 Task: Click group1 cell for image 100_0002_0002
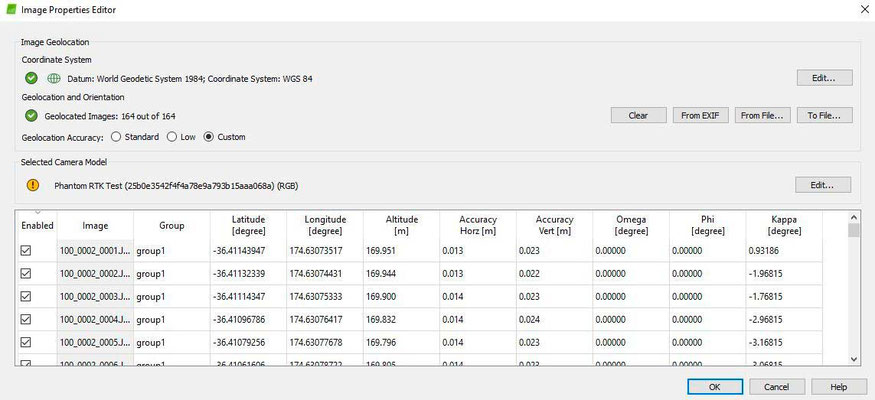(172, 274)
